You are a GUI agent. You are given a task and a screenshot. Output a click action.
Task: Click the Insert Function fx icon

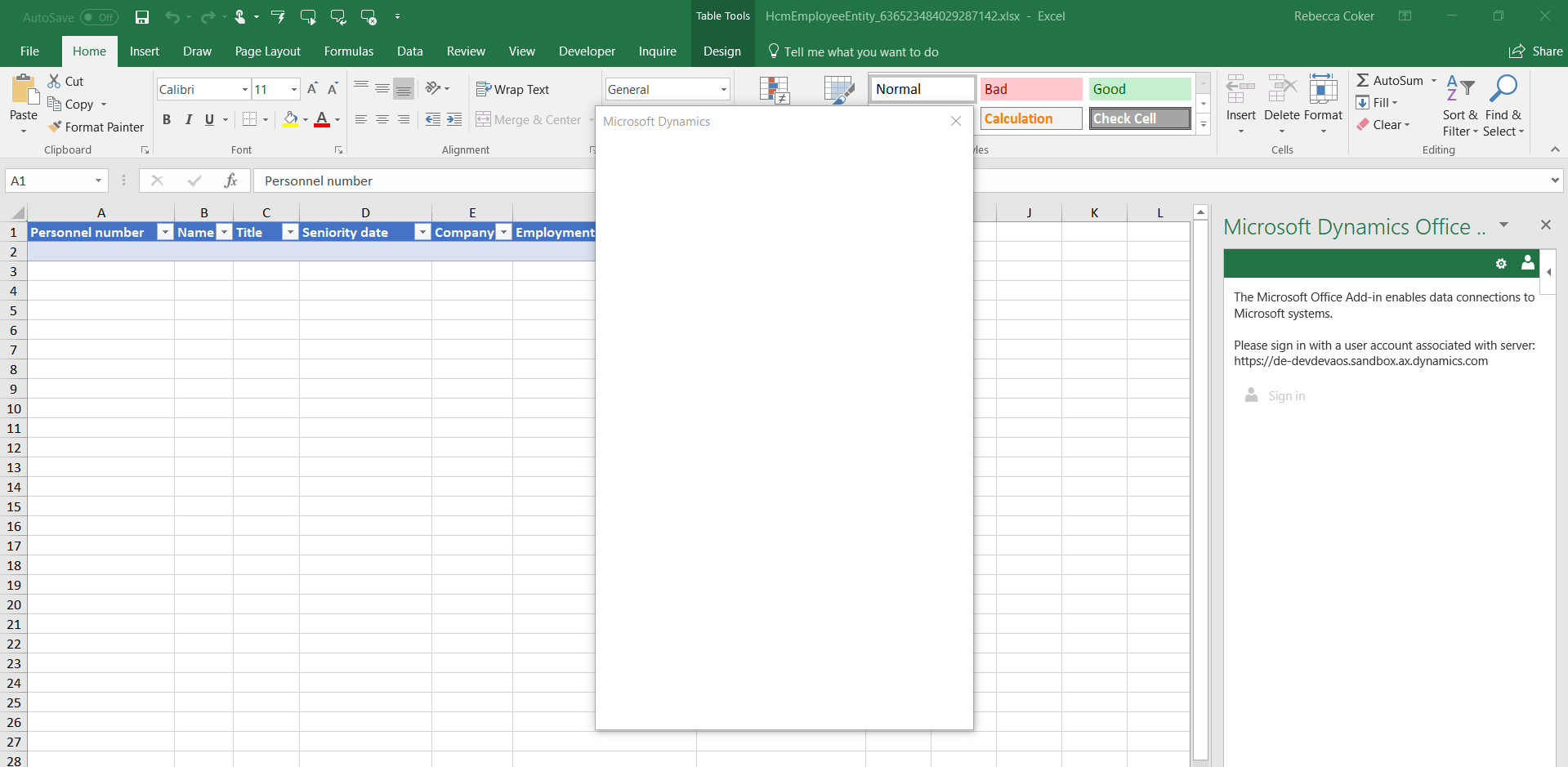(x=231, y=181)
